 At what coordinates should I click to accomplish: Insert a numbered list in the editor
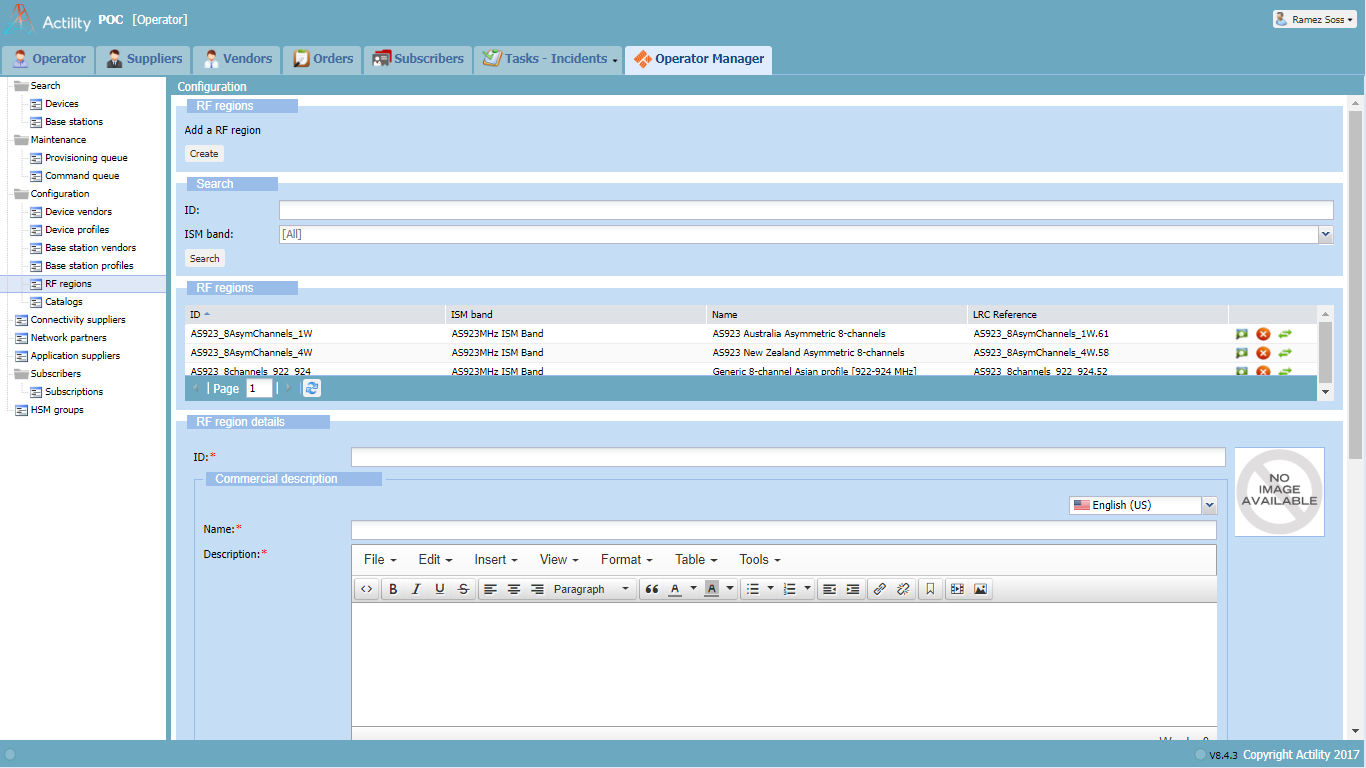[x=790, y=589]
